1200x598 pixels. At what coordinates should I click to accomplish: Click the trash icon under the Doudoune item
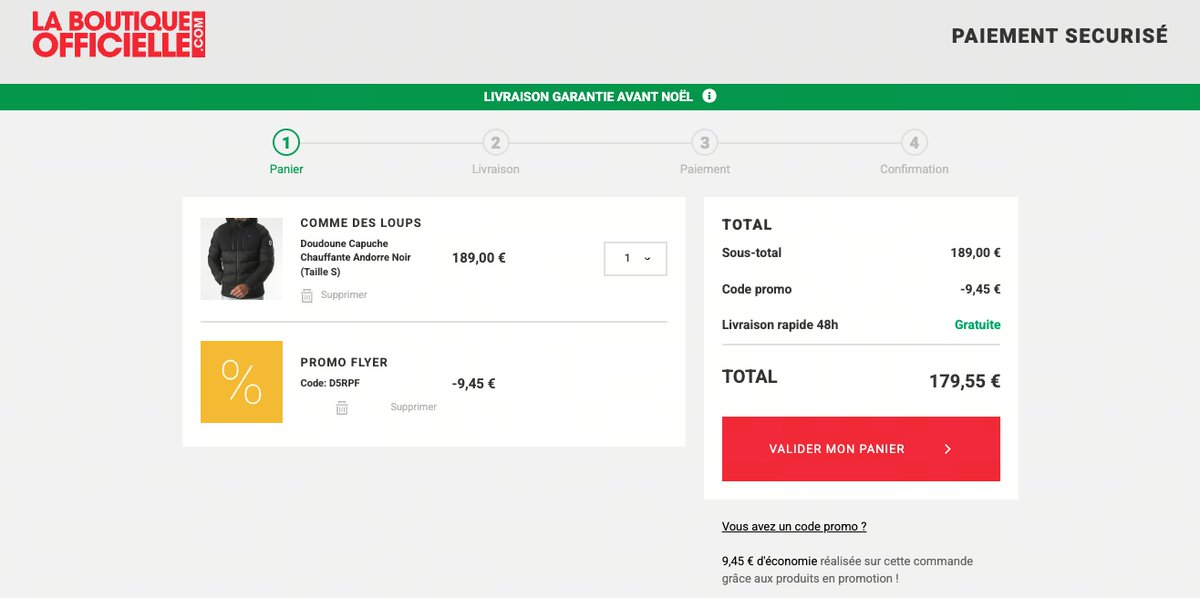[307, 295]
